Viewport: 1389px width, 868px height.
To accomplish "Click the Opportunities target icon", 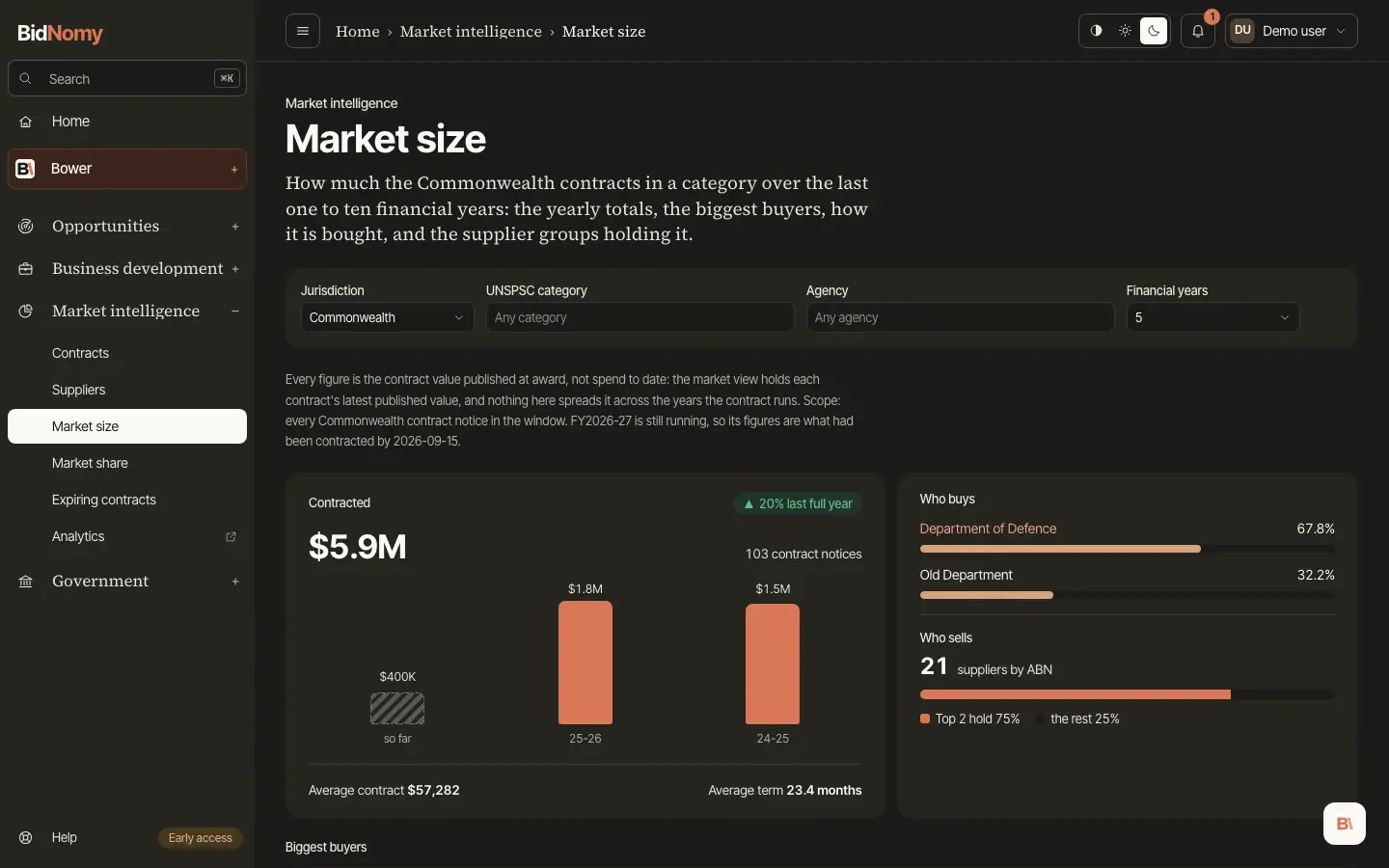I will pyautogui.click(x=26, y=226).
